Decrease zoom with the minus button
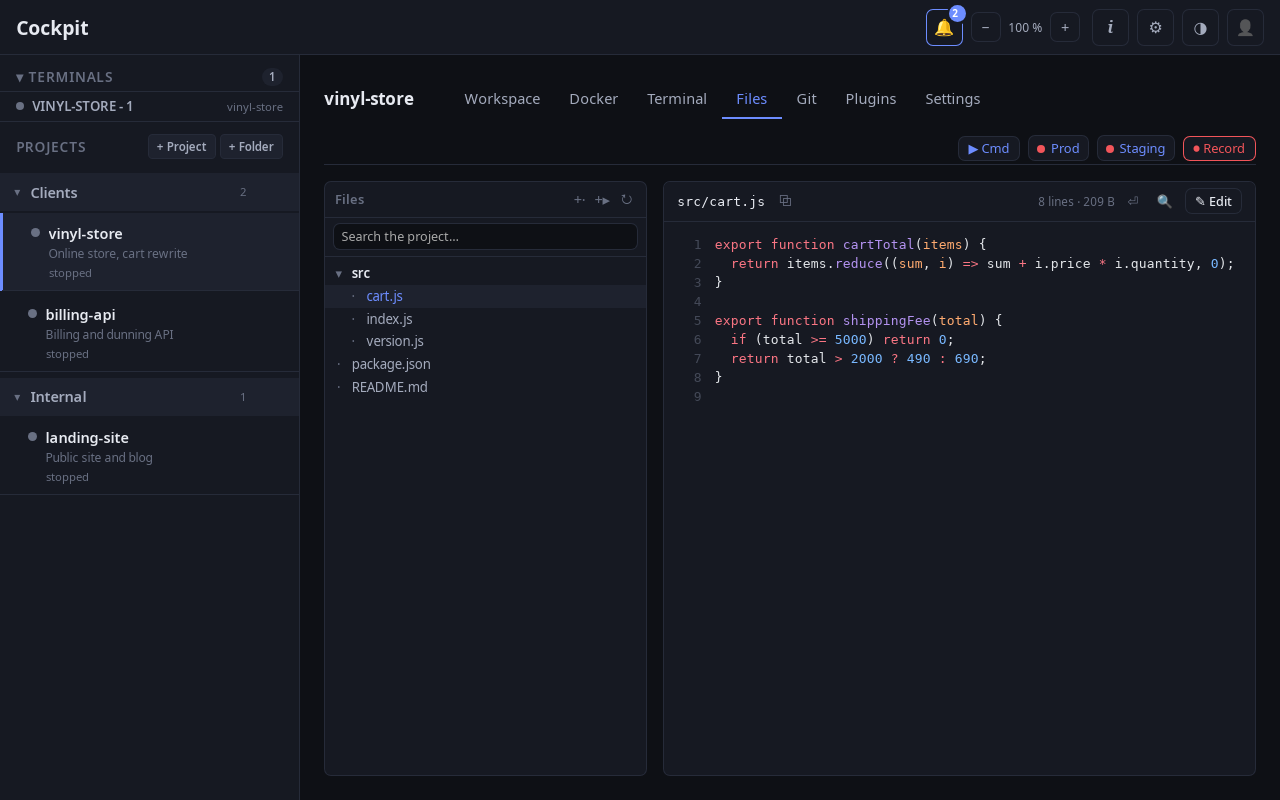This screenshot has height=800, width=1280. tap(986, 28)
